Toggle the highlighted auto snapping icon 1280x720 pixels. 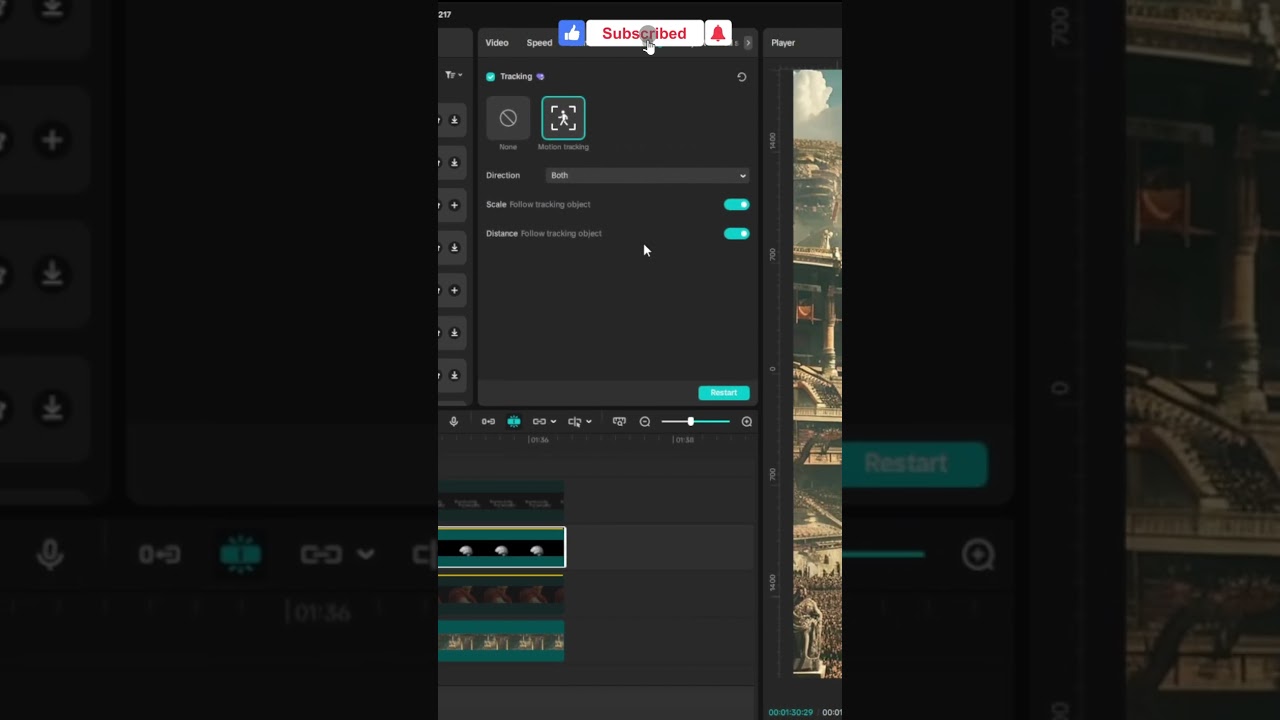[514, 421]
